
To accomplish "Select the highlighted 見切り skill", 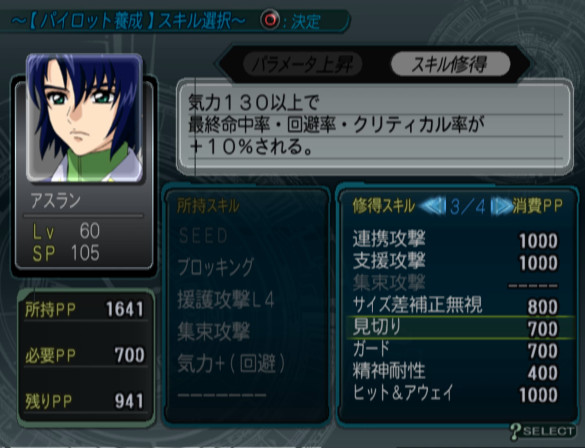I will coord(460,328).
